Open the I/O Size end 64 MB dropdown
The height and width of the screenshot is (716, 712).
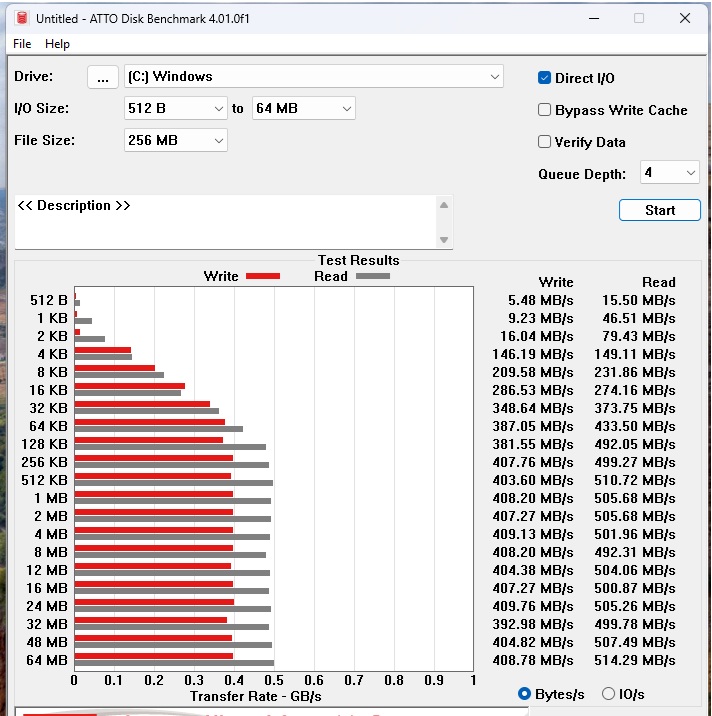(303, 109)
